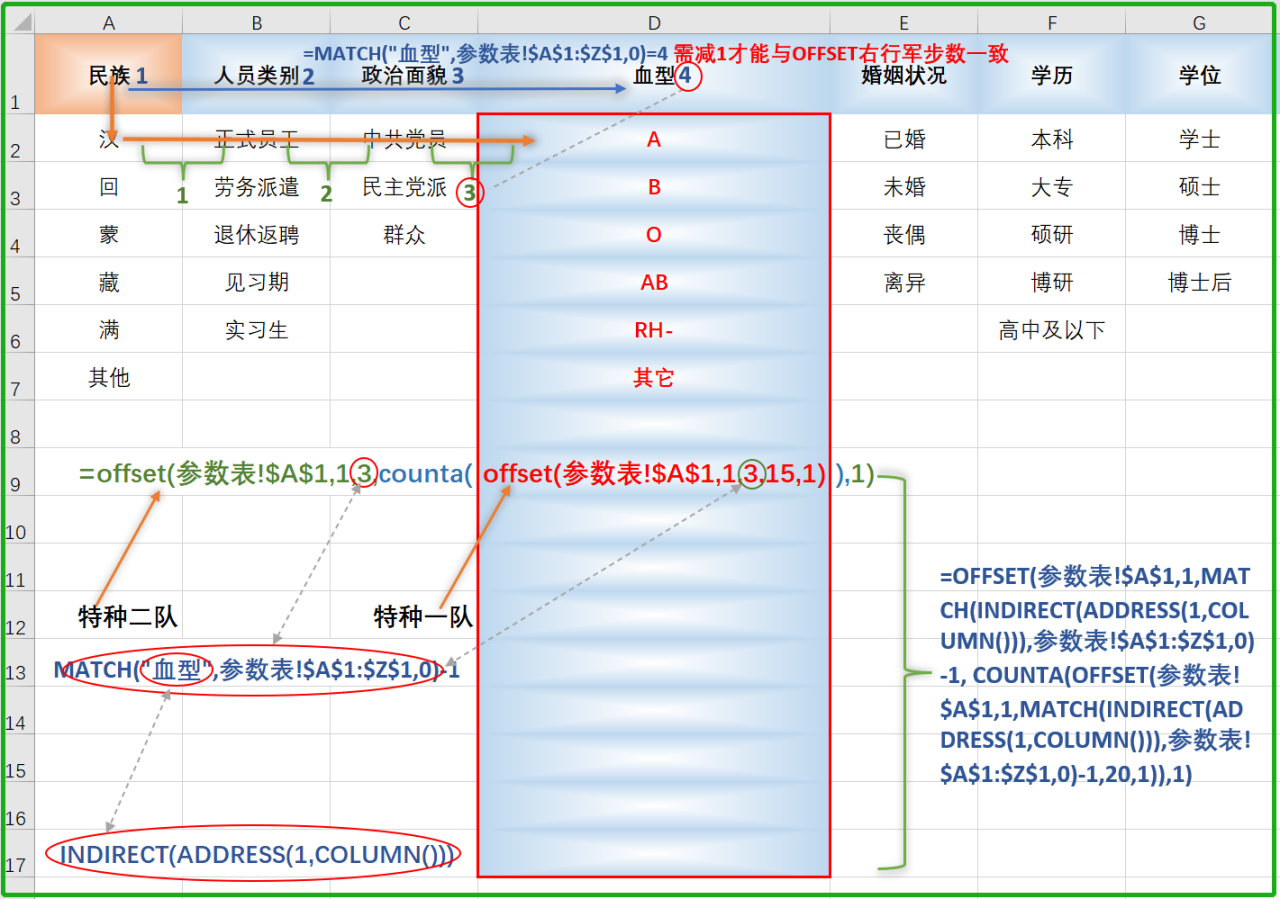This screenshot has width=1280, height=899.
Task: Select the 本科 cell
Action: tap(1052, 139)
